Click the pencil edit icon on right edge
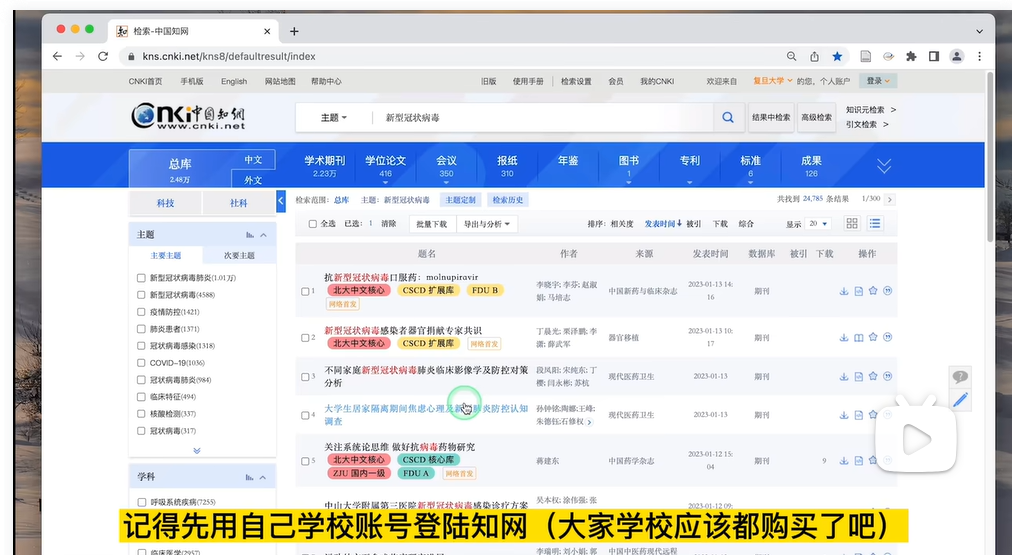 coord(960,400)
